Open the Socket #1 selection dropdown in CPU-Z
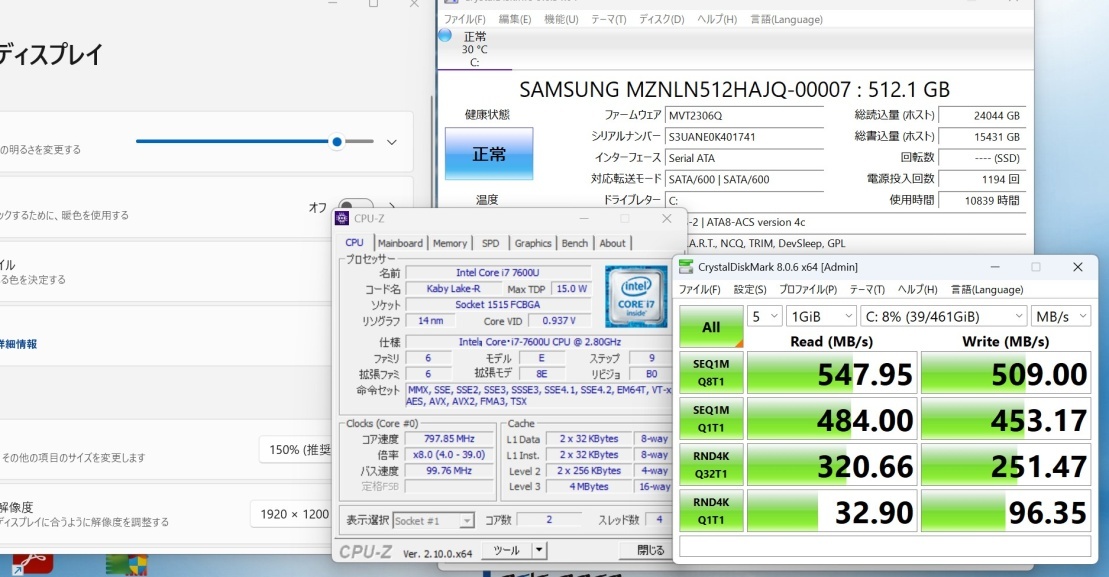This screenshot has width=1109, height=577. (x=434, y=520)
